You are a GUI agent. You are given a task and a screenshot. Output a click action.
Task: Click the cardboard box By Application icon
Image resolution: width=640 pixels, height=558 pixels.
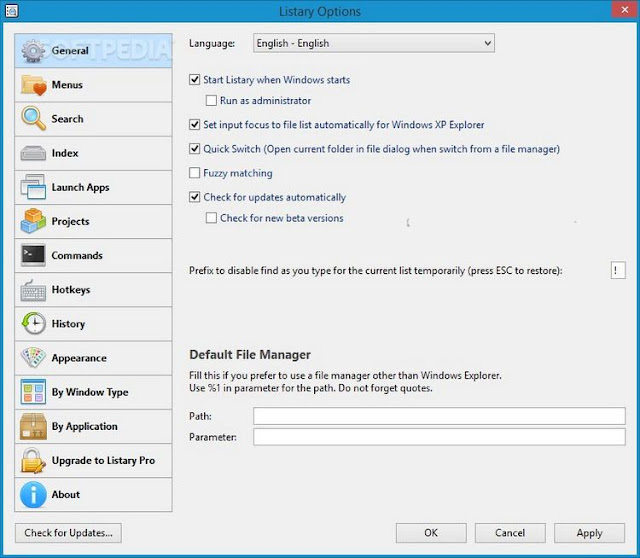pos(33,426)
